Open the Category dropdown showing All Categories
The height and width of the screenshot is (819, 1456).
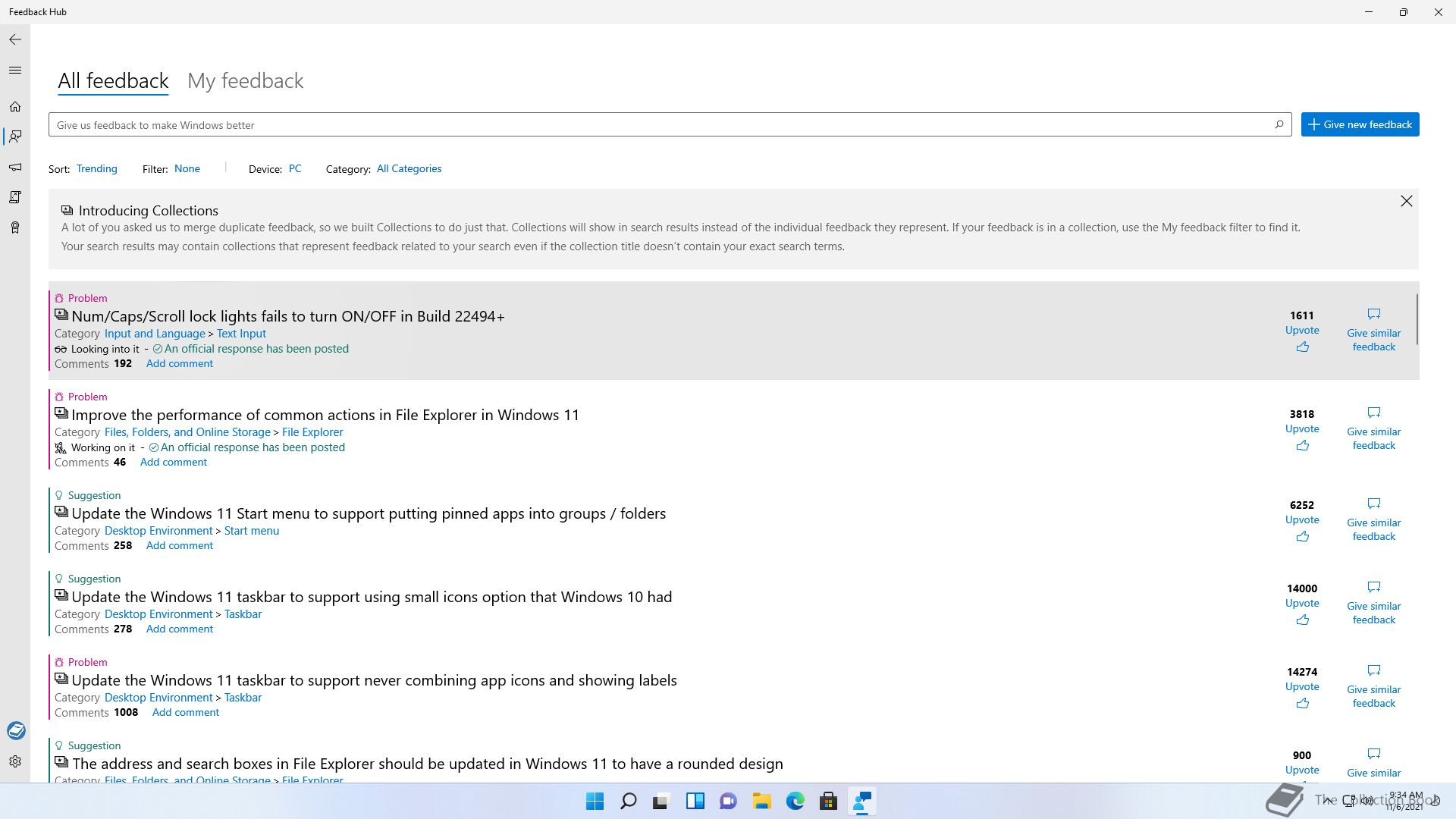tap(409, 168)
